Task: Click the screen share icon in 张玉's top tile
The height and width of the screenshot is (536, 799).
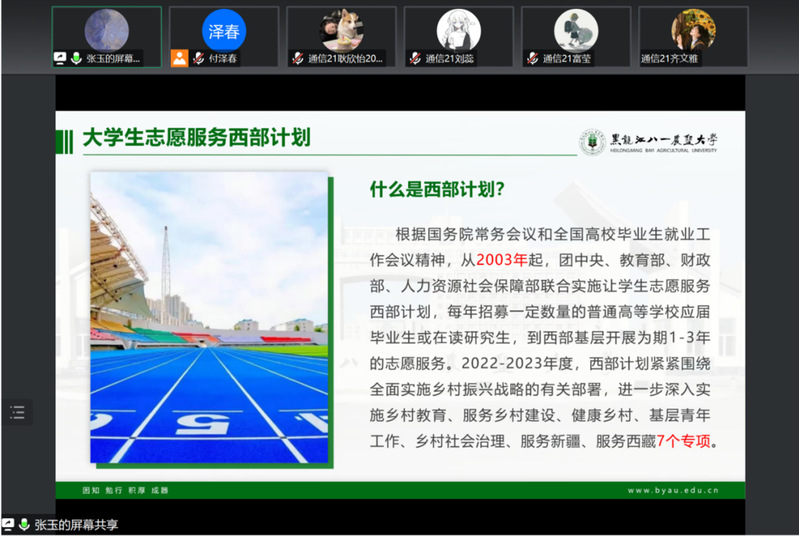Action: [61, 59]
